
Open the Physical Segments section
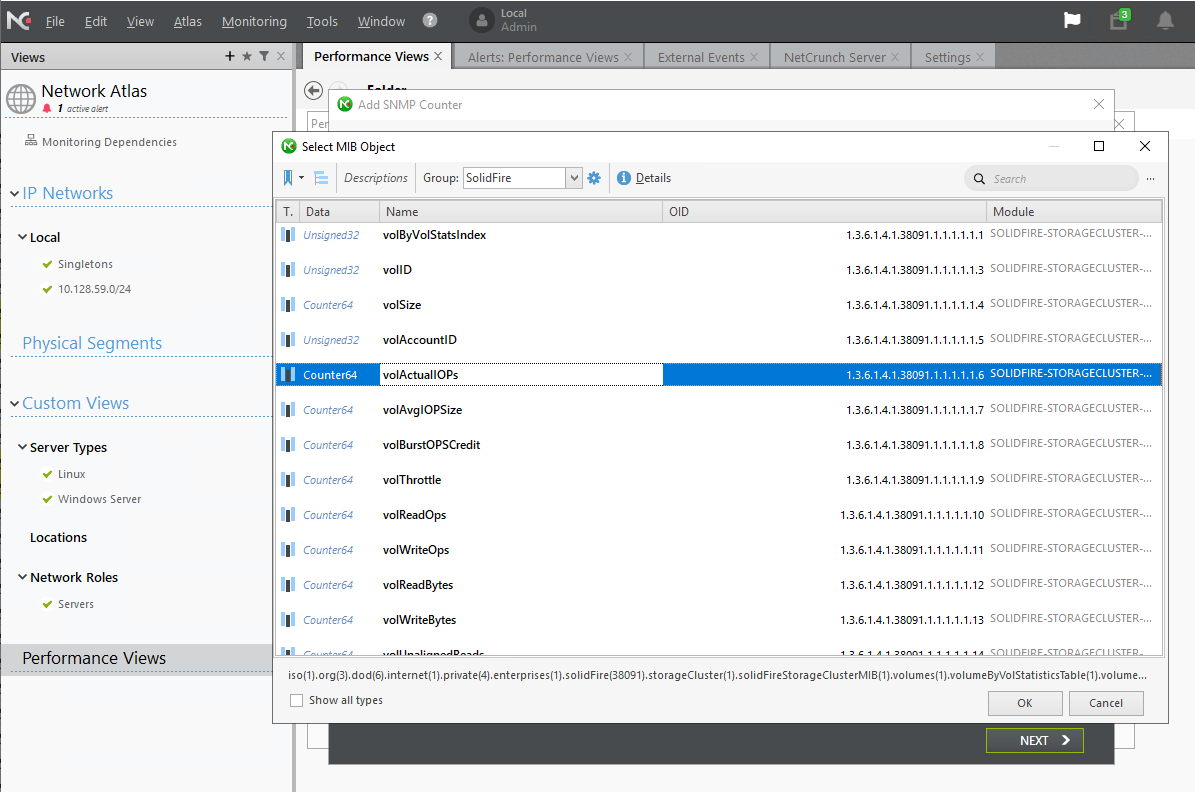pyautogui.click(x=92, y=343)
